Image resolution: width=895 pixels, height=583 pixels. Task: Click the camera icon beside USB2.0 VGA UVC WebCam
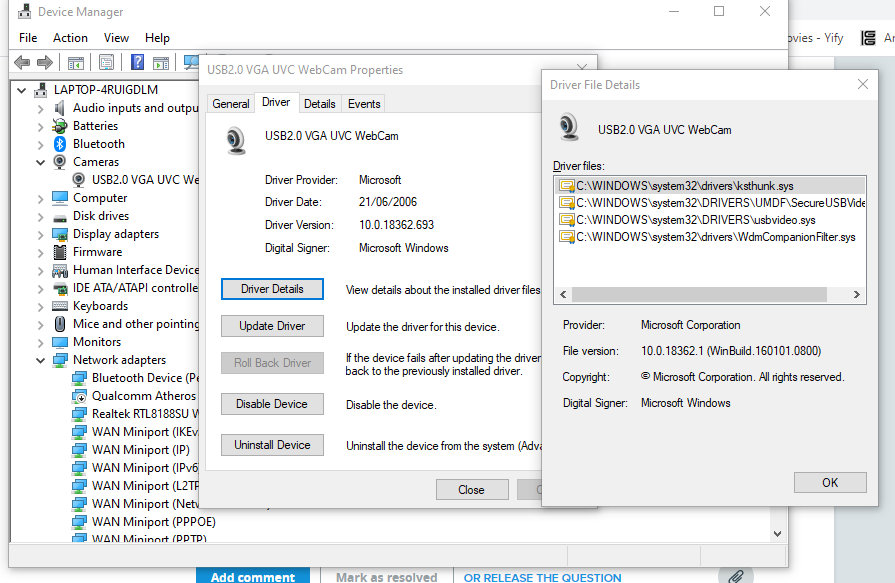click(78, 179)
